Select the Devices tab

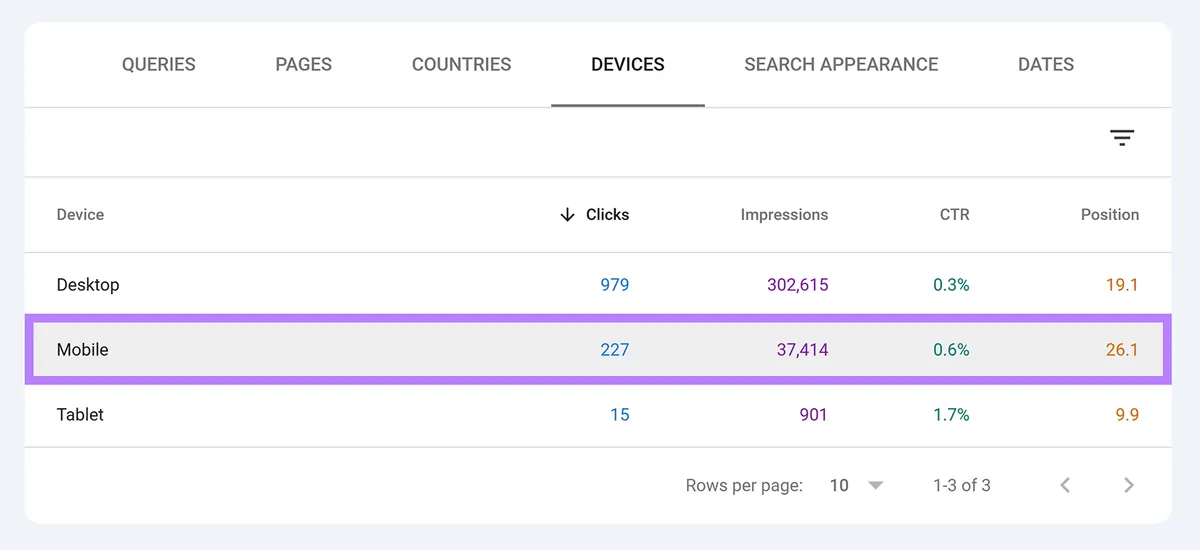pyautogui.click(x=628, y=64)
